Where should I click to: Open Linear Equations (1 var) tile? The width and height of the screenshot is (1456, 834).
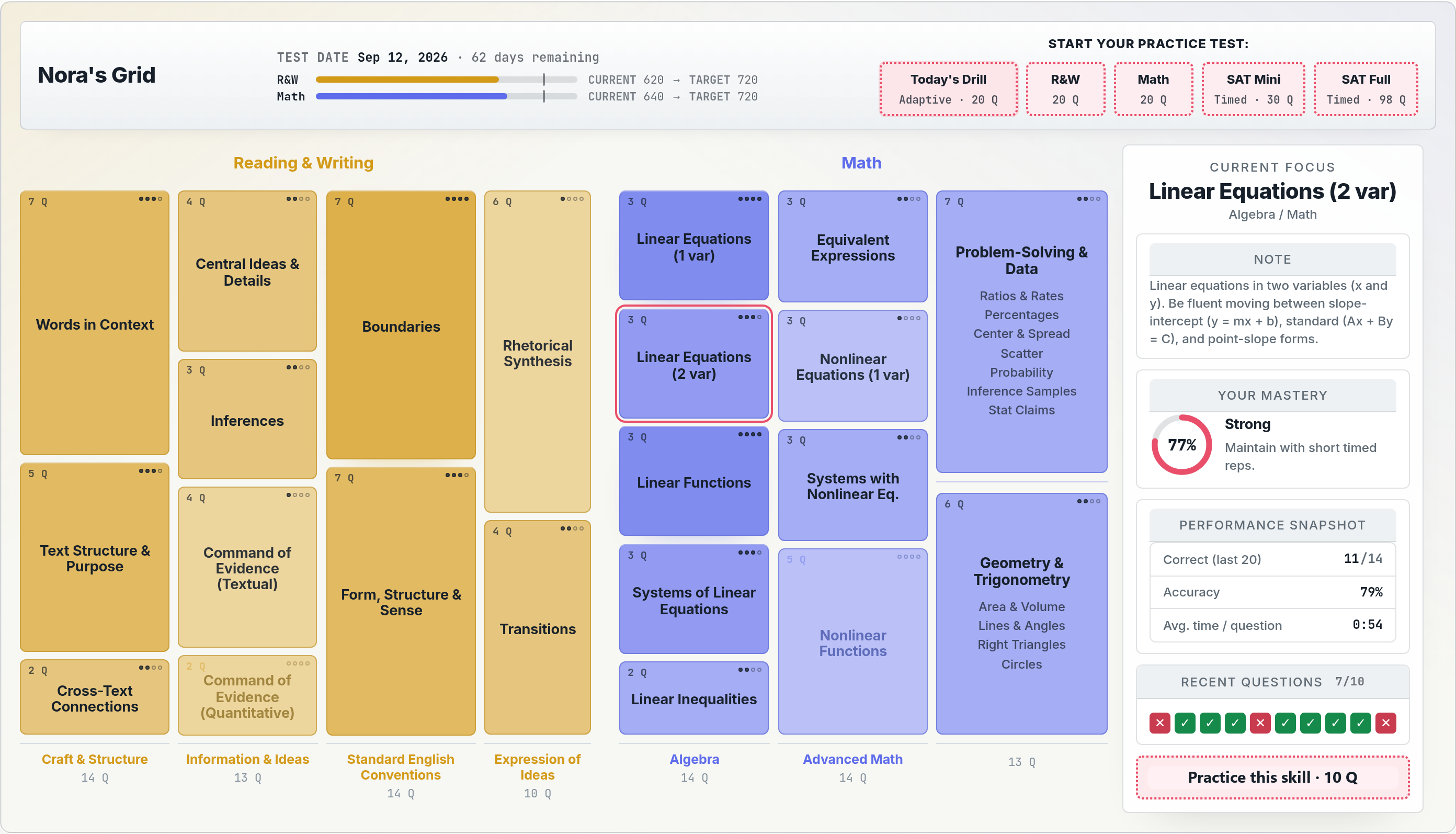tap(693, 246)
